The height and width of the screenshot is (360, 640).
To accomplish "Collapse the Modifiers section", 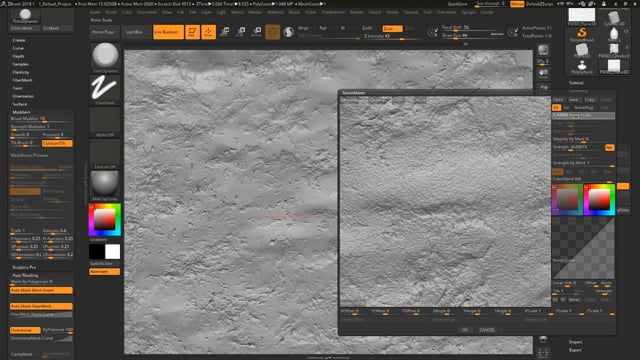I will click(x=21, y=112).
